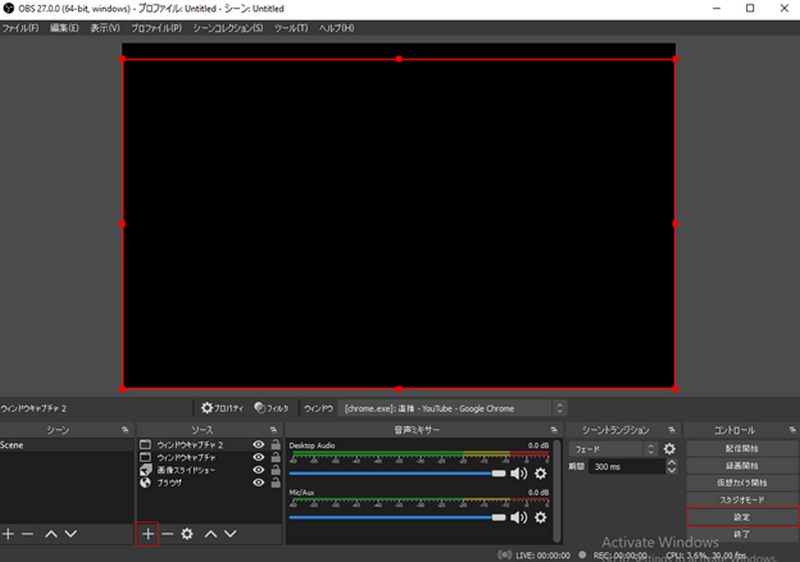Toggle visibility of 画像スライドショー source
800x562 pixels.
pyautogui.click(x=259, y=470)
